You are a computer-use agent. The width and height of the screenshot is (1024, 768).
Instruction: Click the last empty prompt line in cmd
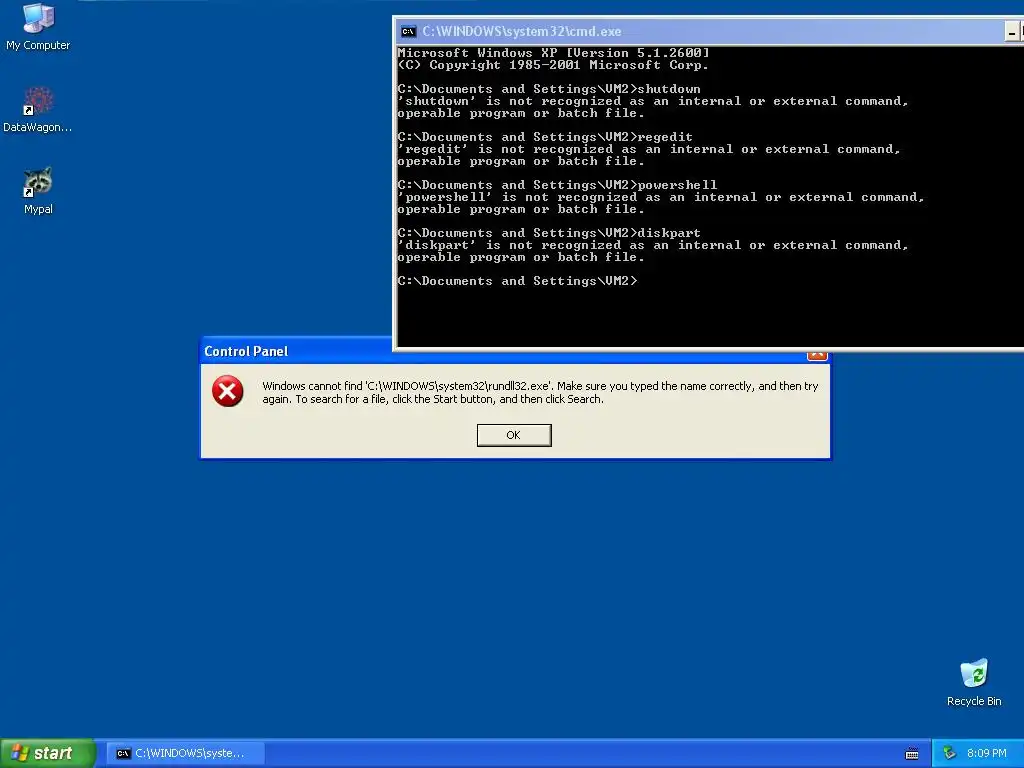click(517, 281)
